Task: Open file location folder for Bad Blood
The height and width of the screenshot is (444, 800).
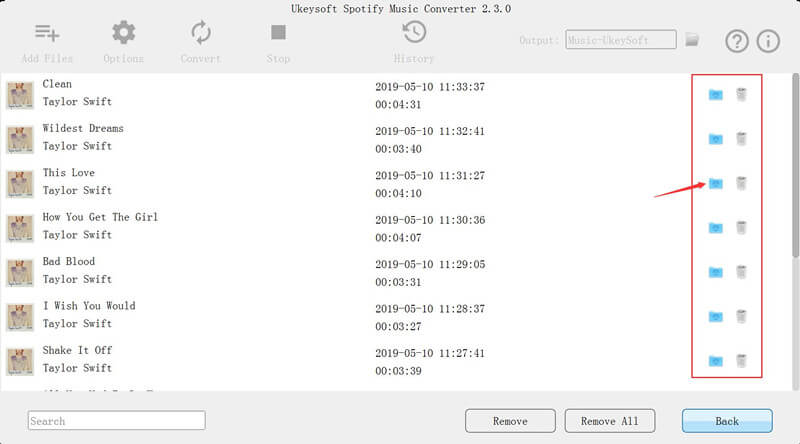Action: click(715, 272)
